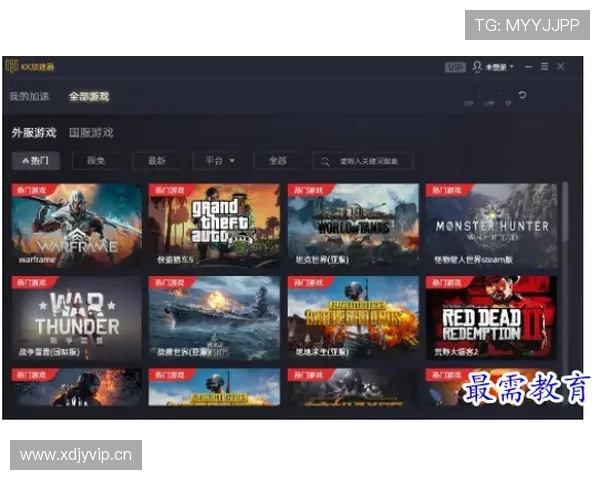Click the 侠盗猎车5 caption text
The width and height of the screenshot is (600, 480).
pyautogui.click(x=175, y=260)
